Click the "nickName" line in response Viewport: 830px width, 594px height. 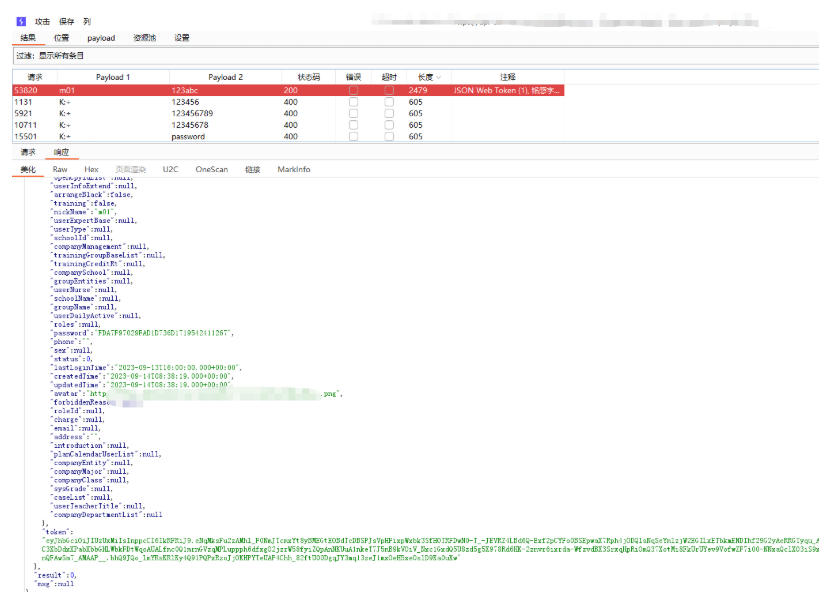point(84,212)
